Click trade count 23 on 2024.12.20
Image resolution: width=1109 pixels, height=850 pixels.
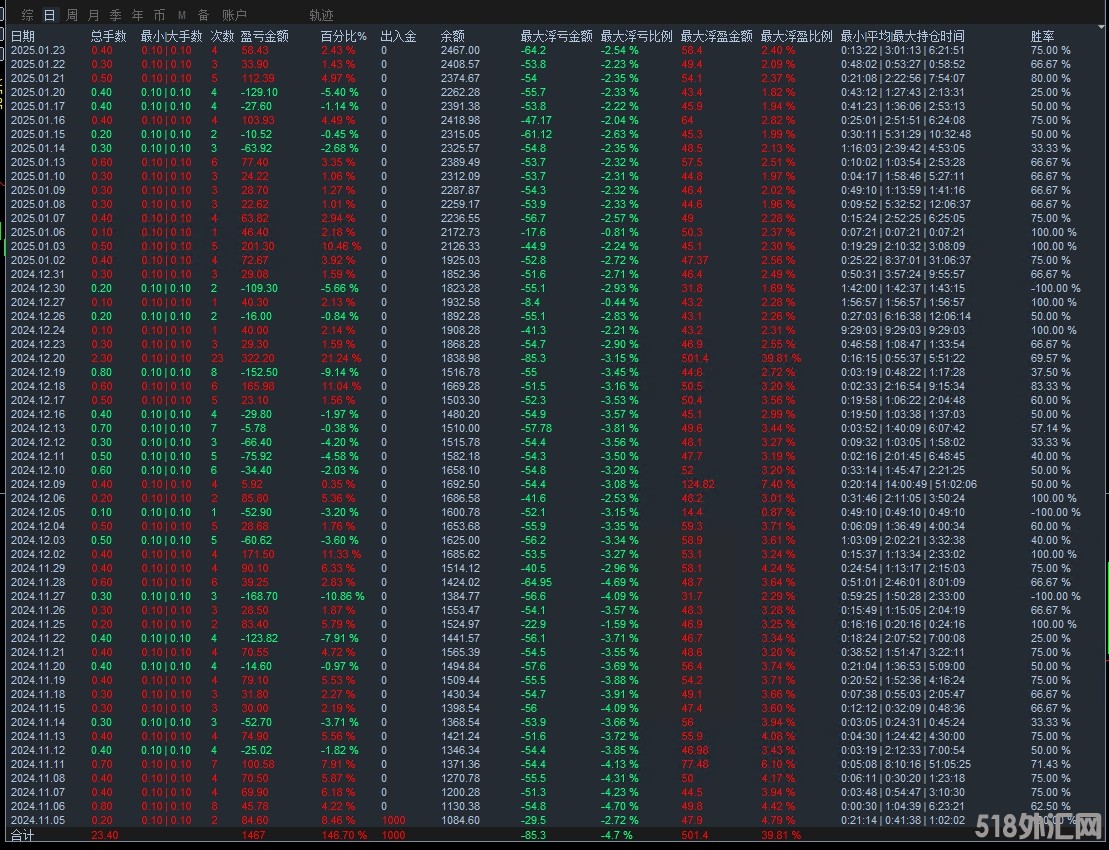coord(217,359)
